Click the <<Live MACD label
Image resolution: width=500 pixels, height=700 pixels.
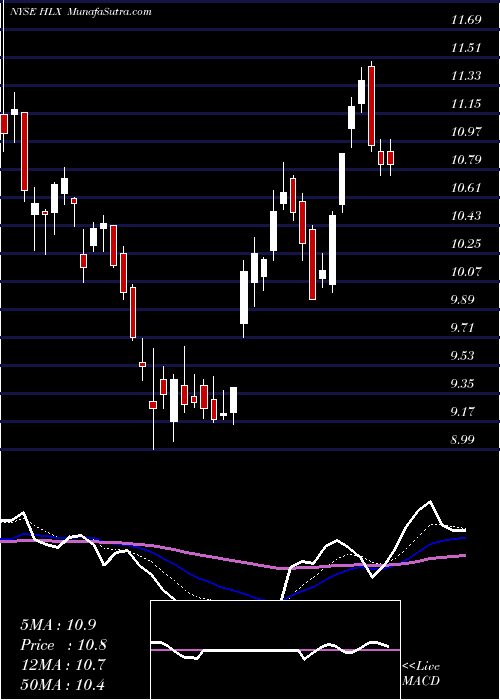click(x=421, y=673)
